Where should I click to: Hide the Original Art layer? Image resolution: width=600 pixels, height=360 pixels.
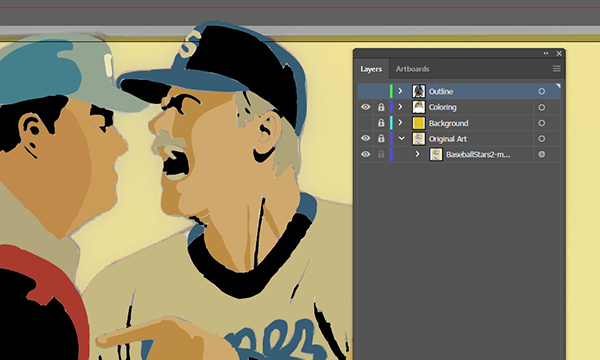tap(365, 138)
